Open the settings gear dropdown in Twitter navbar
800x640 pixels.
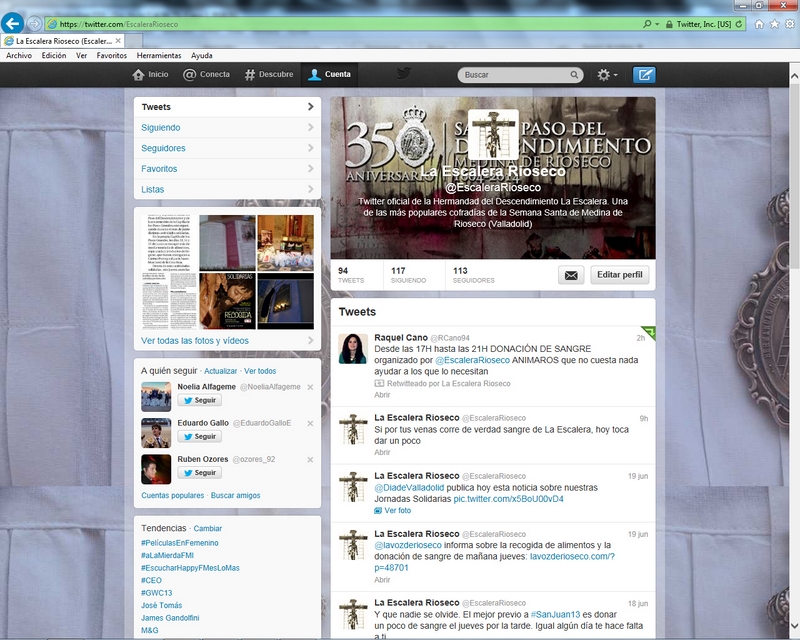[x=607, y=75]
